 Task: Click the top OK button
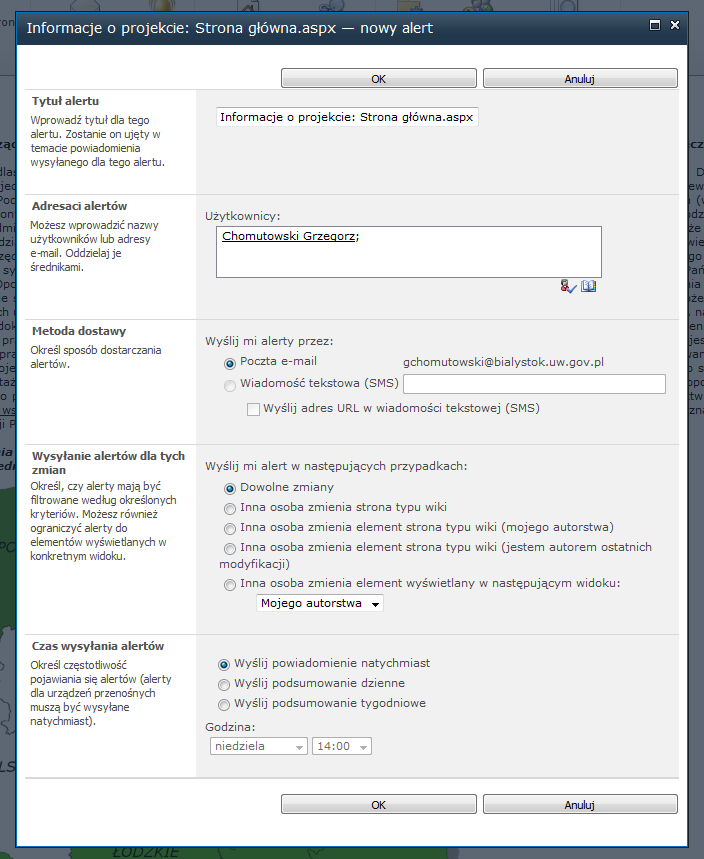[x=379, y=78]
